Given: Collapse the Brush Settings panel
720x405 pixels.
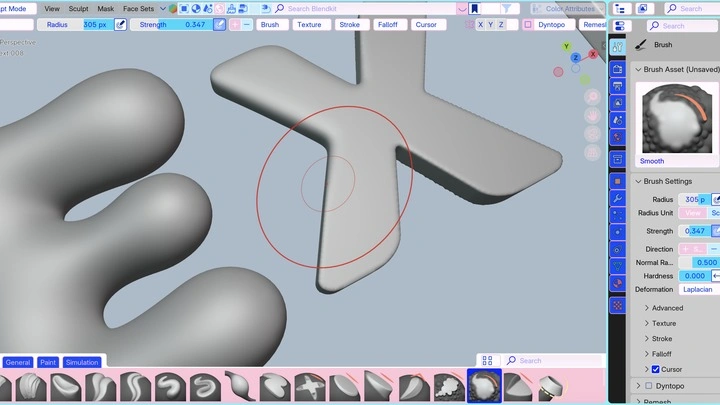Looking at the screenshot, I should [638, 181].
